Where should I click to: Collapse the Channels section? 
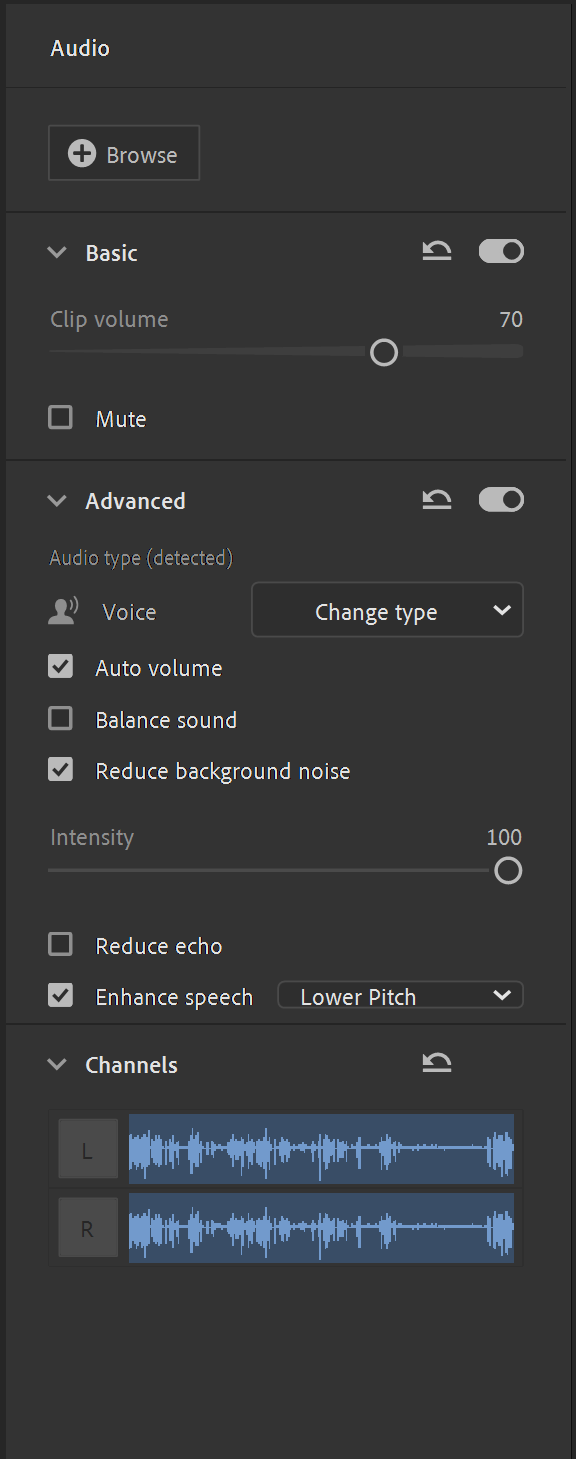[x=57, y=1065]
